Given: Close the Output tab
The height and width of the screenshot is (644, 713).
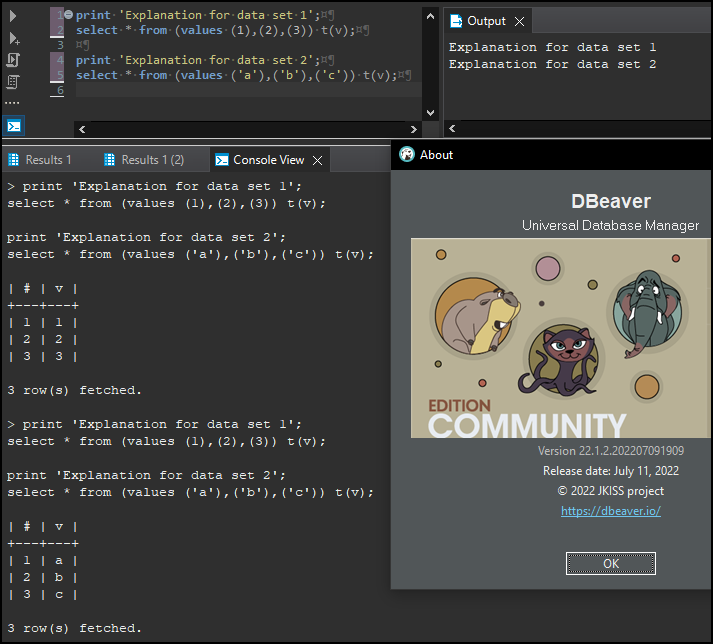Looking at the screenshot, I should coord(519,21).
